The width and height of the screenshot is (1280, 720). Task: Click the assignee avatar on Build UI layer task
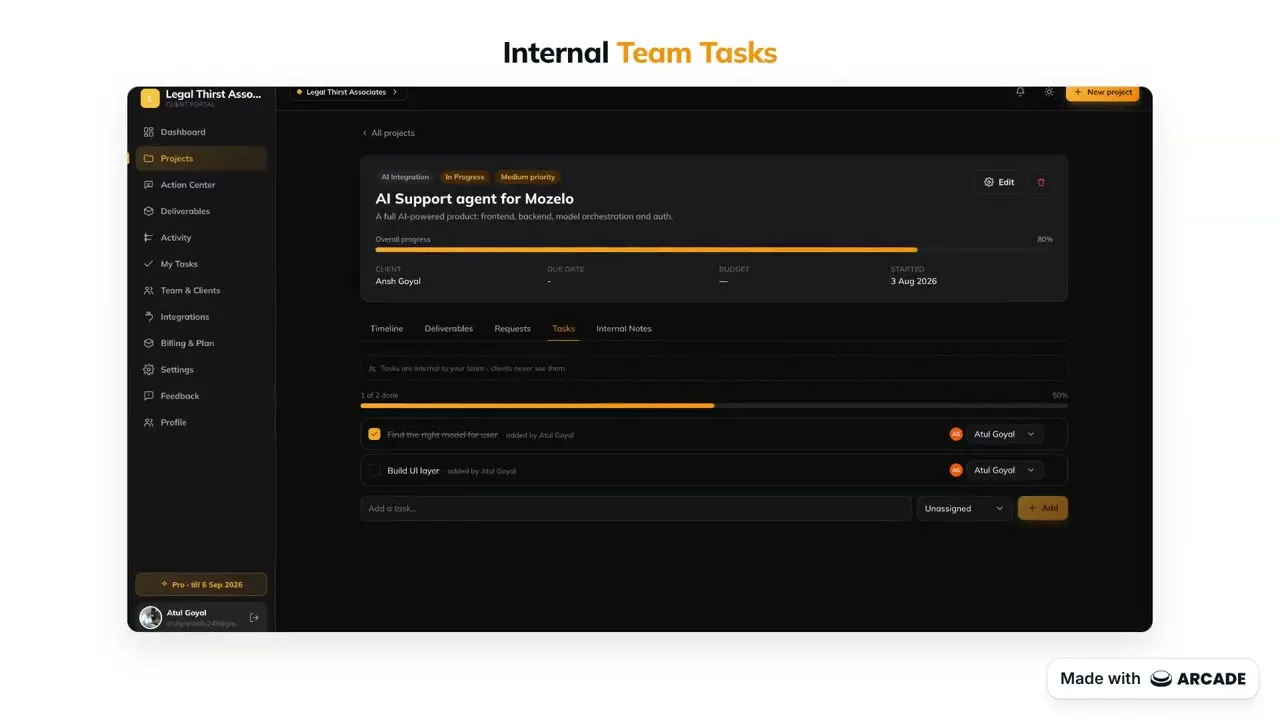pos(956,470)
